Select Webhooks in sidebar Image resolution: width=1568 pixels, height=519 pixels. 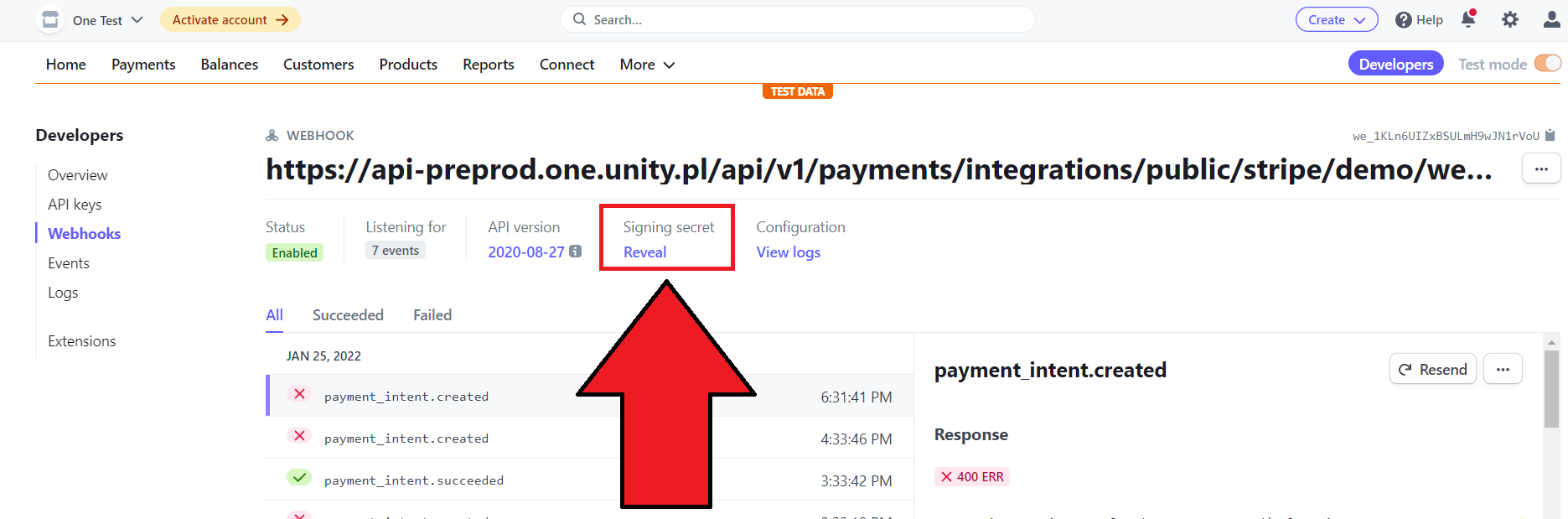click(x=85, y=234)
